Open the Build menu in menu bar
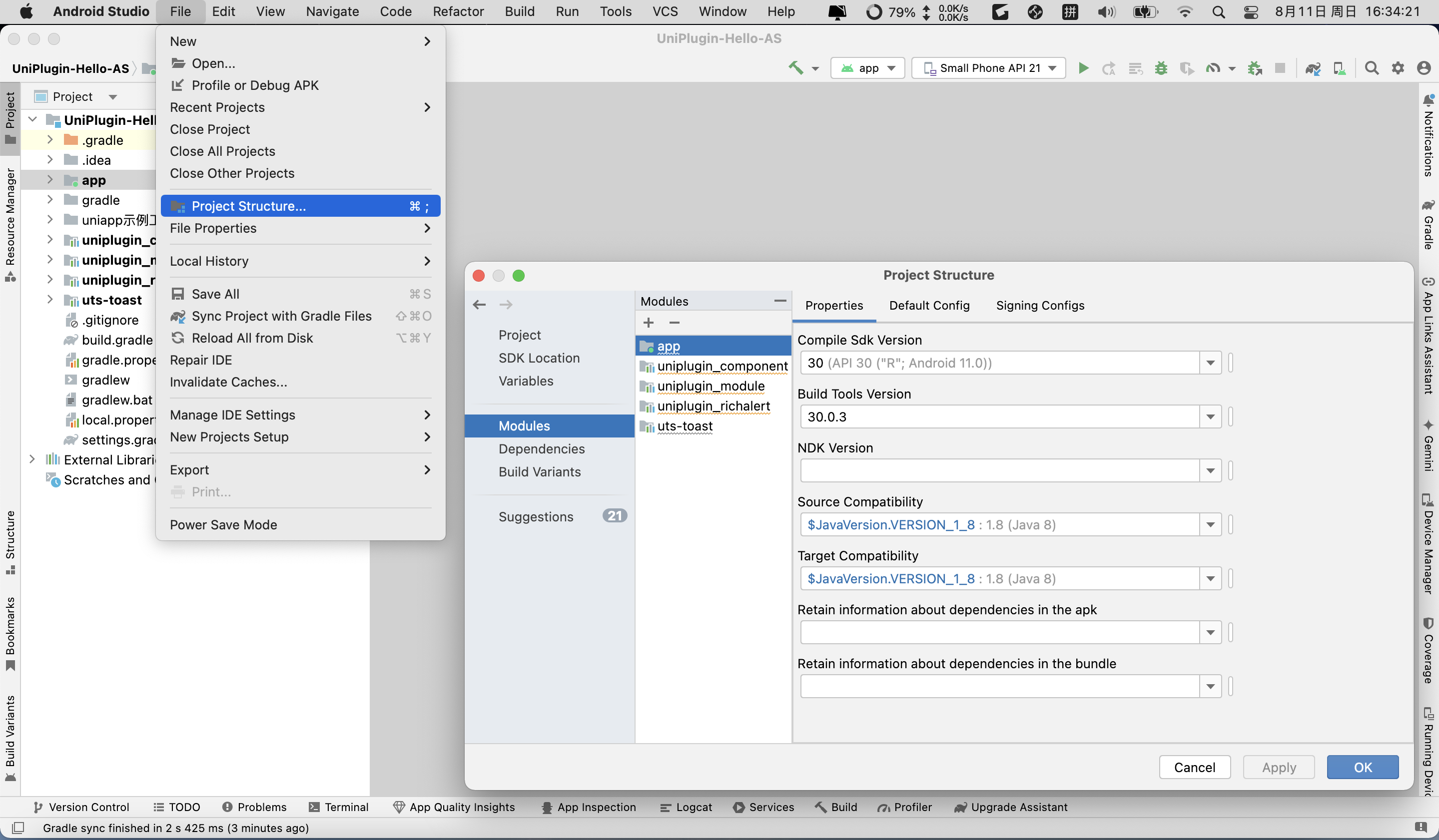The image size is (1439, 840). [519, 11]
